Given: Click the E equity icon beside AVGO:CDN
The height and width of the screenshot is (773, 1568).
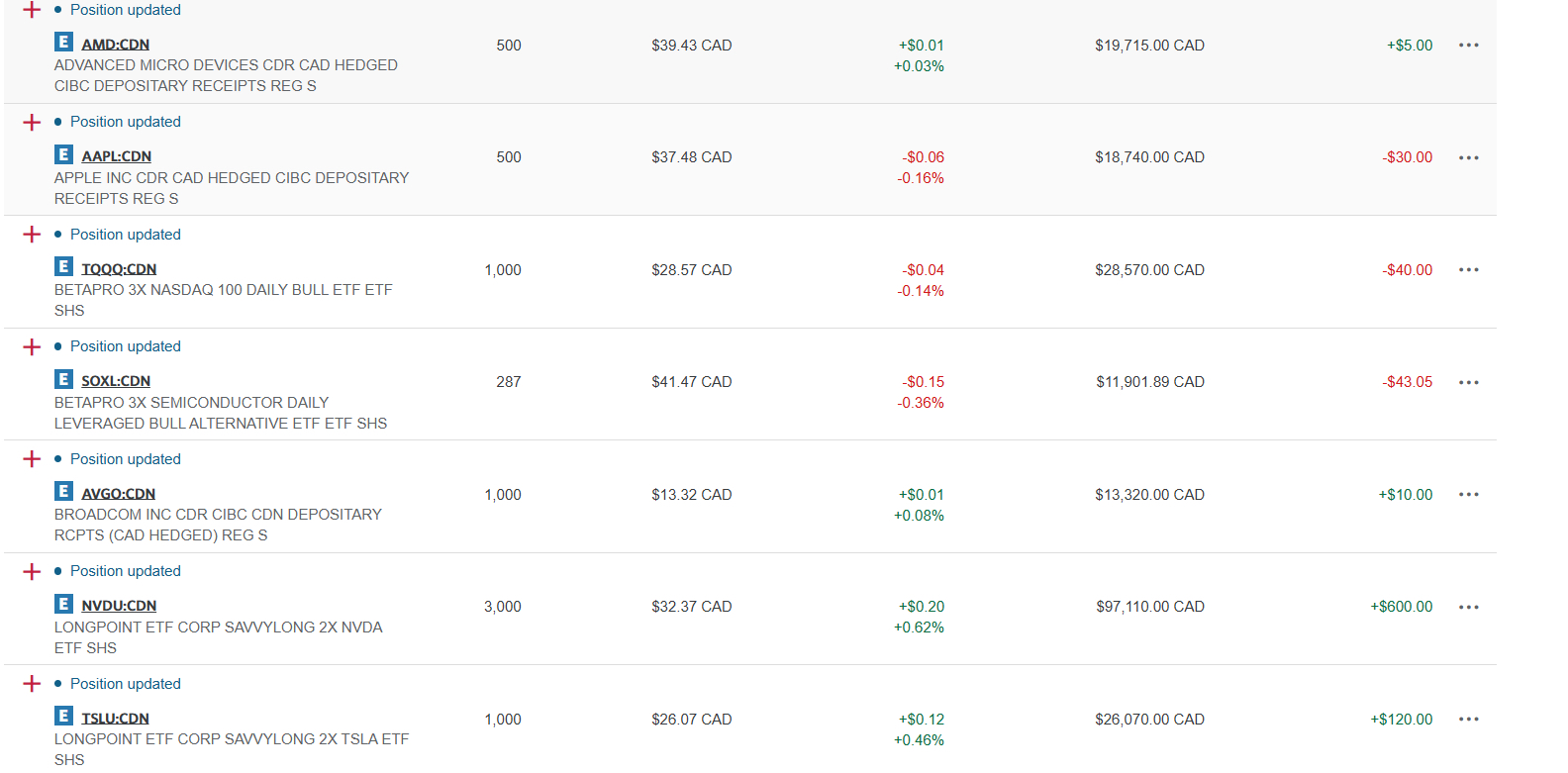Looking at the screenshot, I should pyautogui.click(x=63, y=492).
